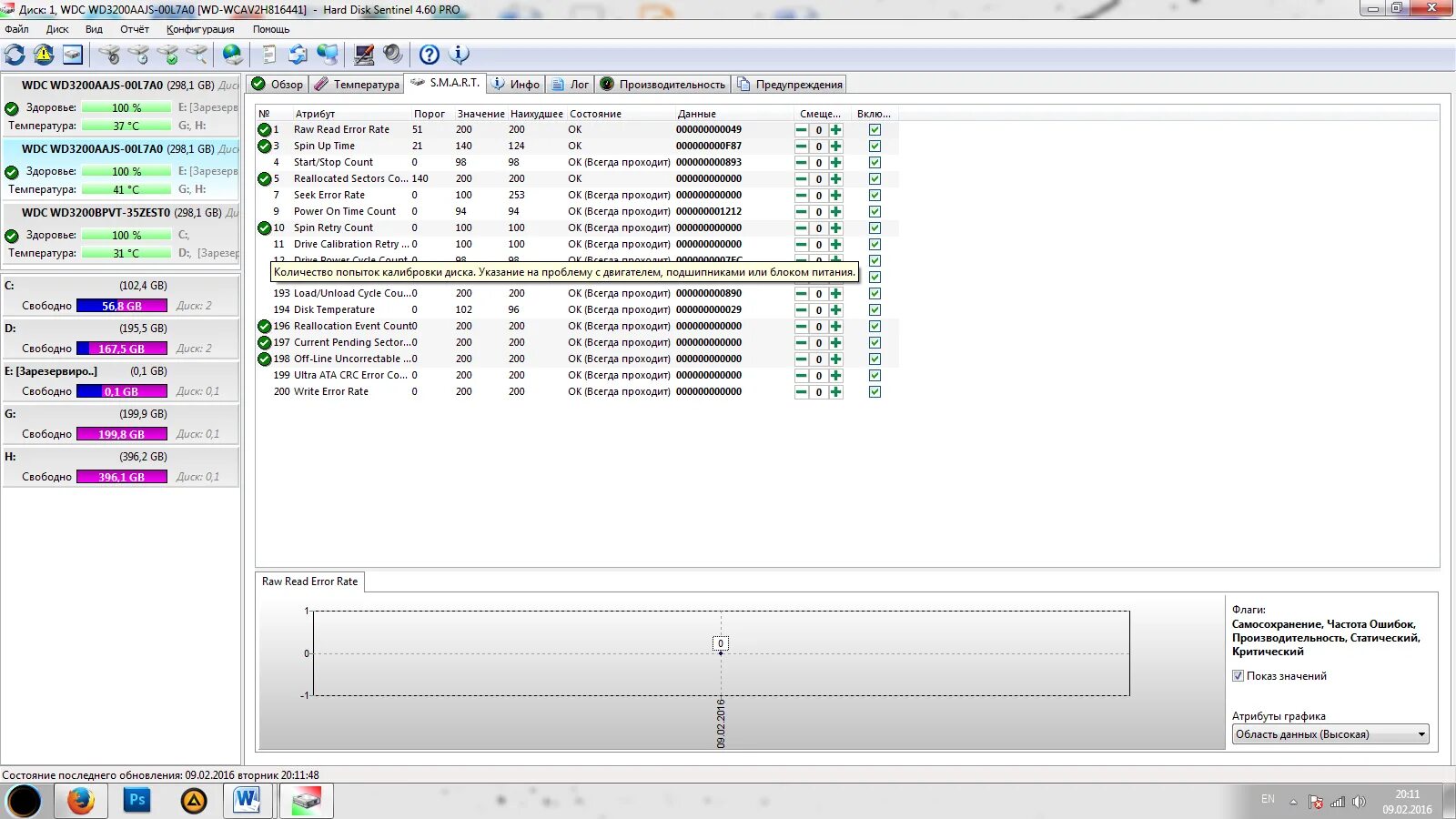Open Firefox from the taskbar
Screen dimensions: 1456x819
pyautogui.click(x=80, y=801)
